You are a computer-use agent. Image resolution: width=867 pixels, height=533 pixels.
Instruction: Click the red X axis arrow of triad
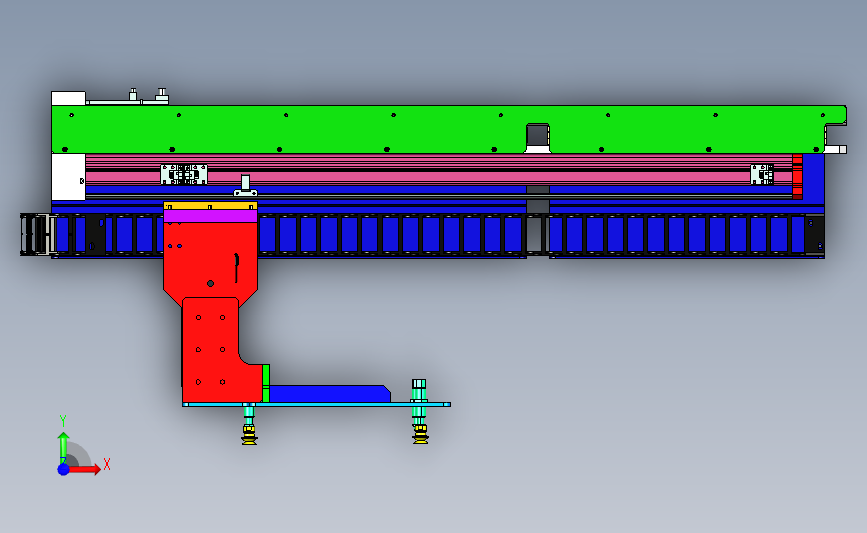(x=86, y=469)
